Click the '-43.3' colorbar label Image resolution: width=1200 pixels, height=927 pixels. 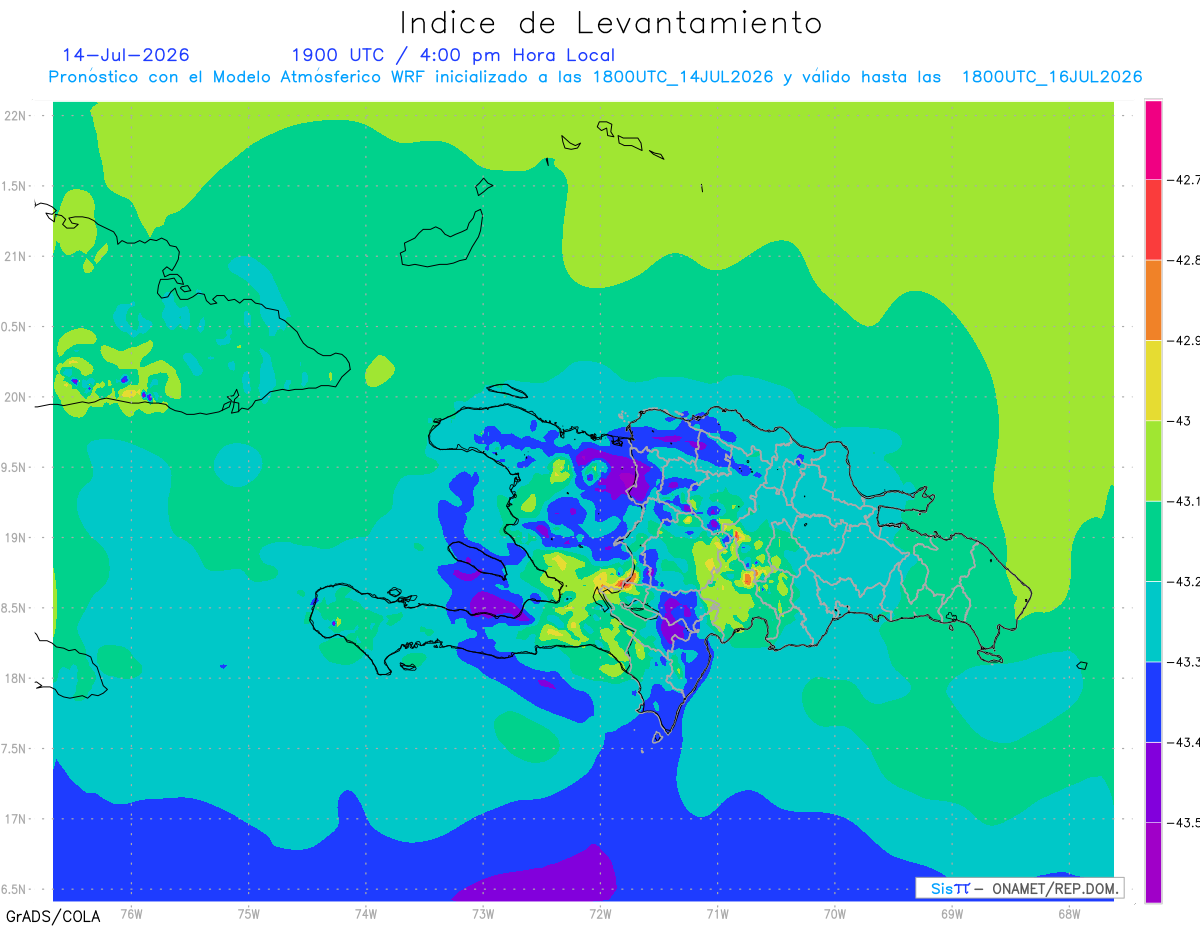tap(1184, 662)
